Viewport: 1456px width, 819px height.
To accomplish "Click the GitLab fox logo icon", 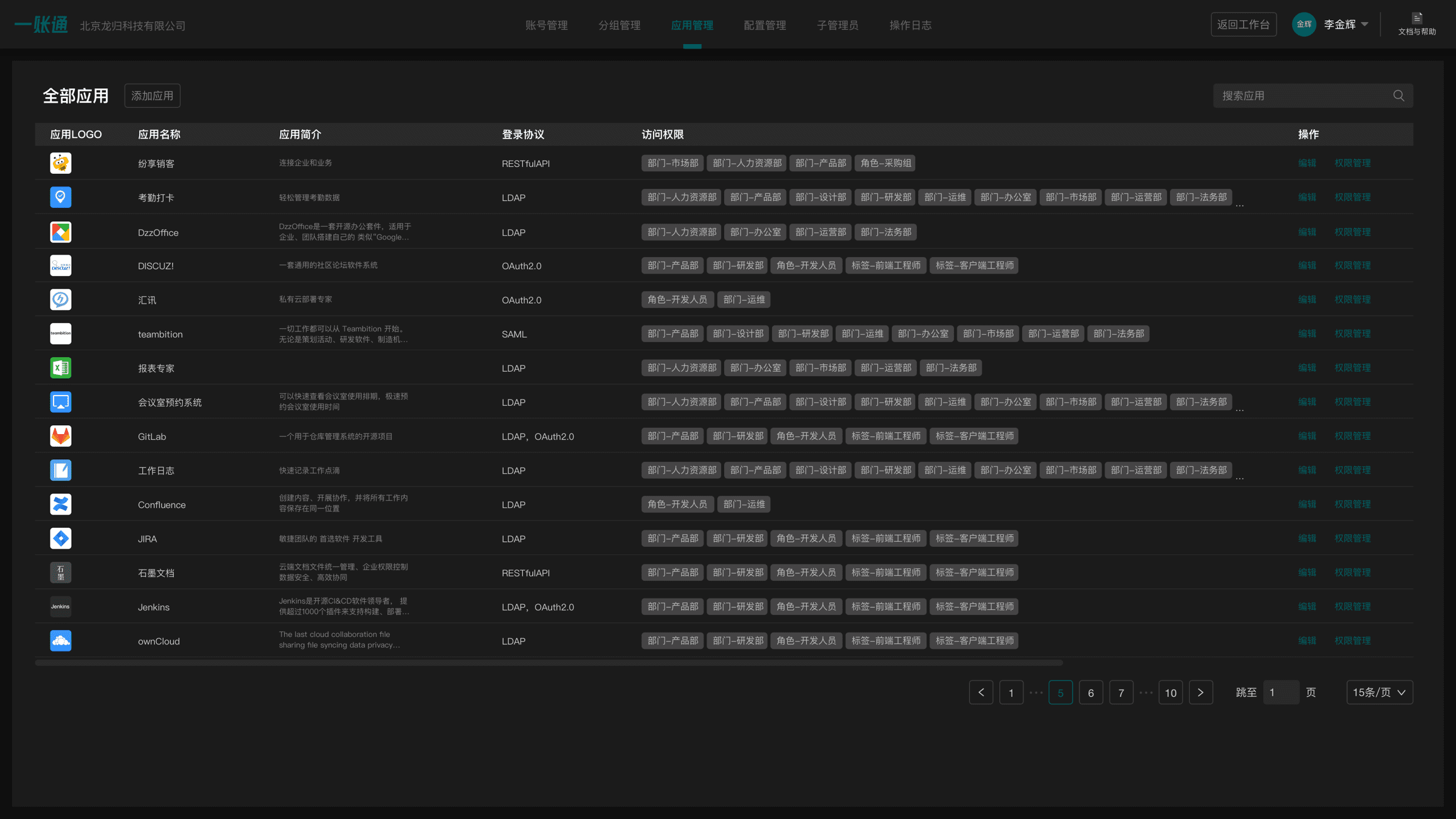I will click(60, 436).
